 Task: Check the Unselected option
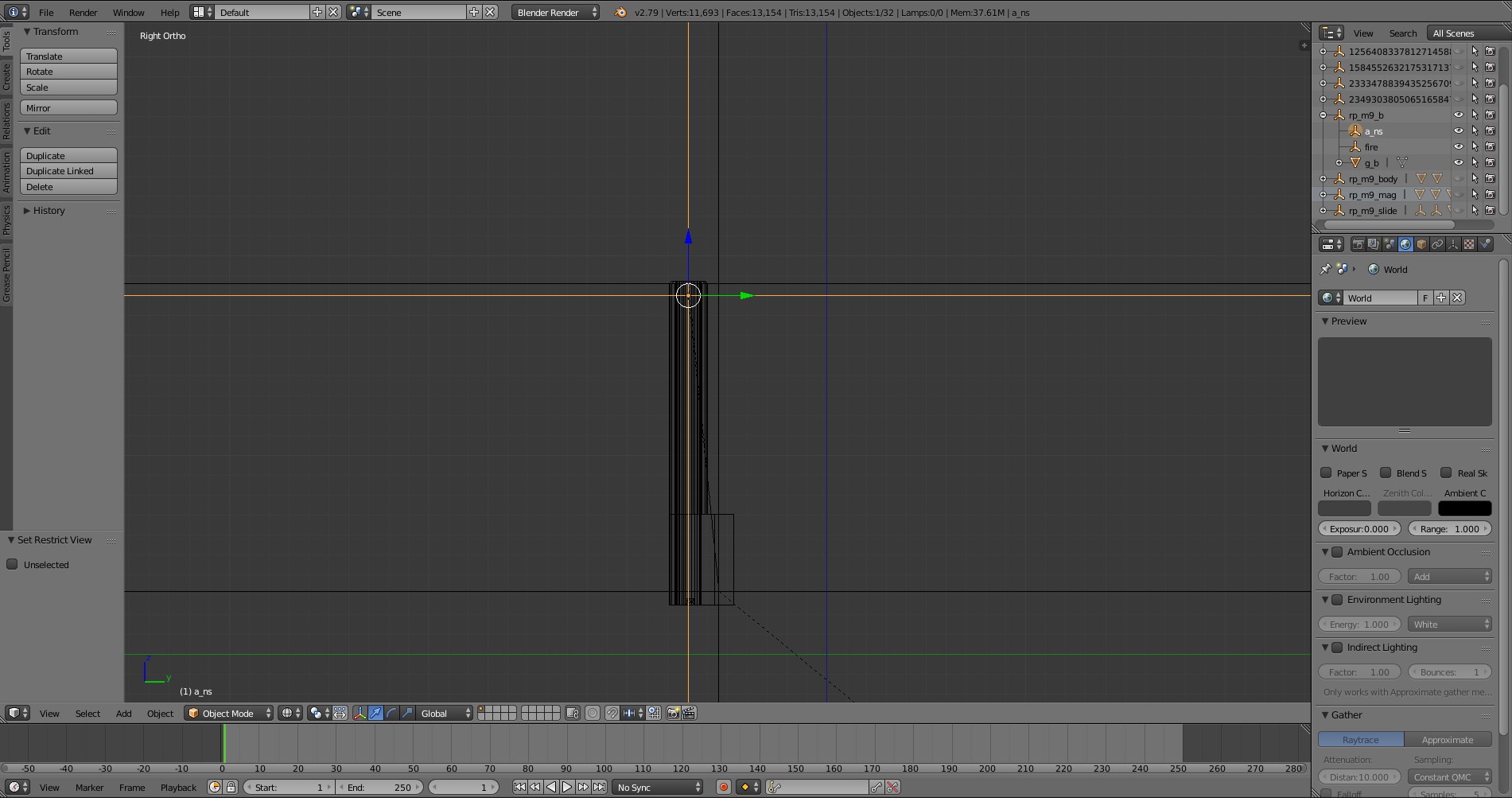coord(12,564)
